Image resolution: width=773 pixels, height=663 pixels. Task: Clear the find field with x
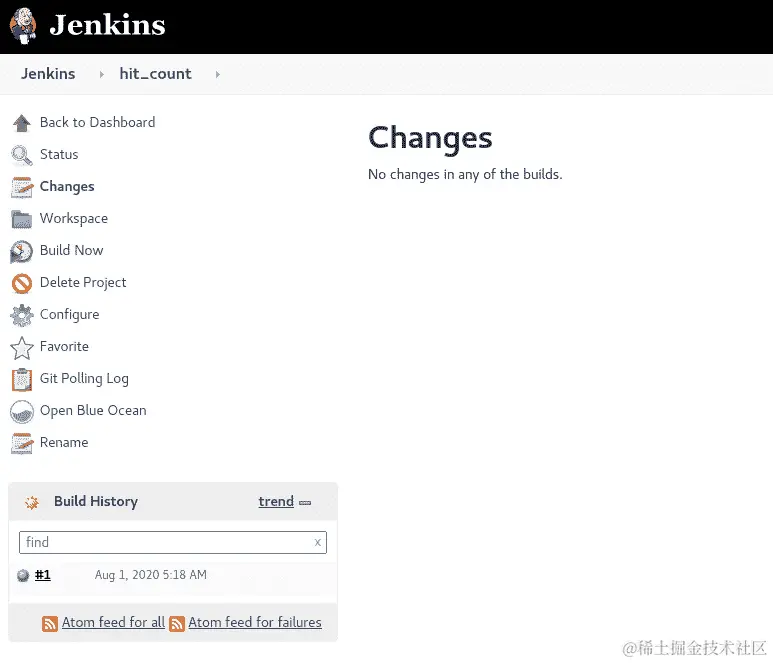pos(317,542)
